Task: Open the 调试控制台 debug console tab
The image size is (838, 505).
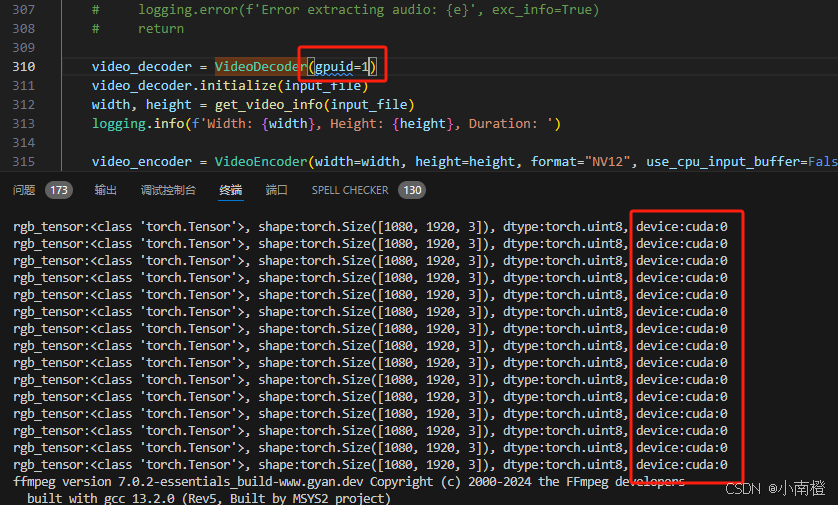Action: tap(168, 190)
